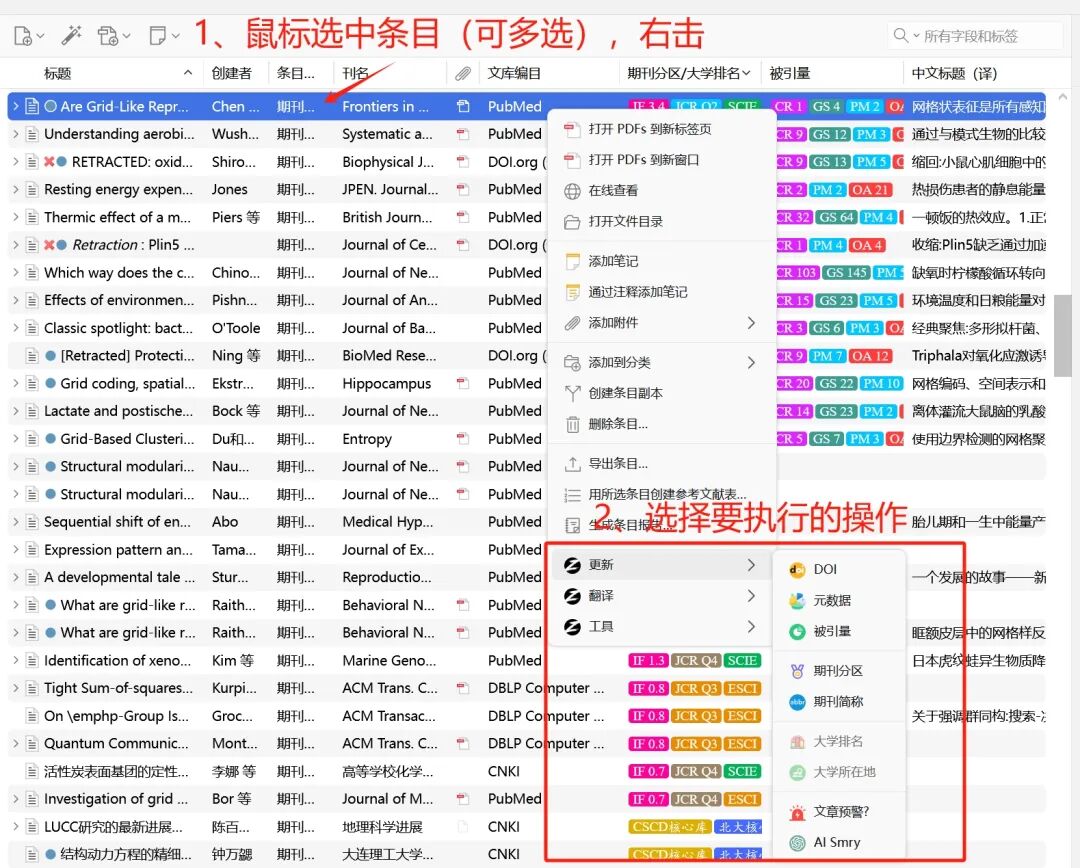
Task: Click 导出条目 in context menu
Action: point(618,464)
